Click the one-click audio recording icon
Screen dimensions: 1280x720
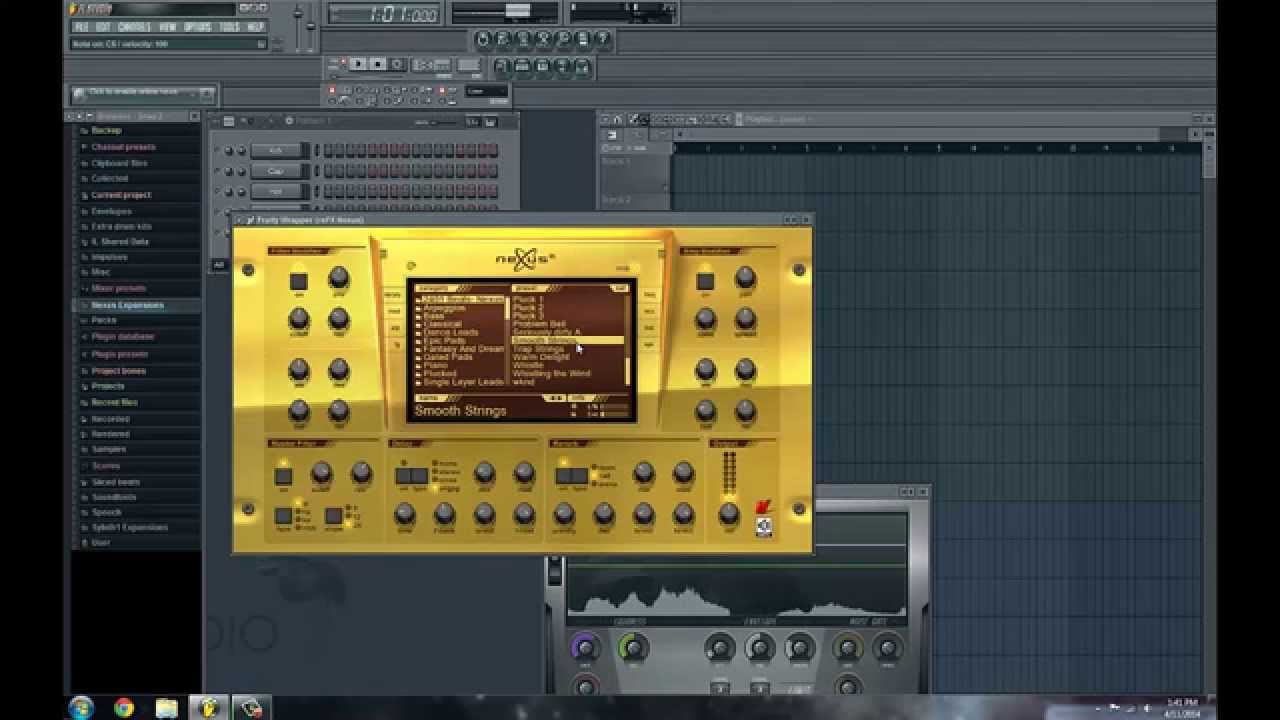[x=563, y=39]
